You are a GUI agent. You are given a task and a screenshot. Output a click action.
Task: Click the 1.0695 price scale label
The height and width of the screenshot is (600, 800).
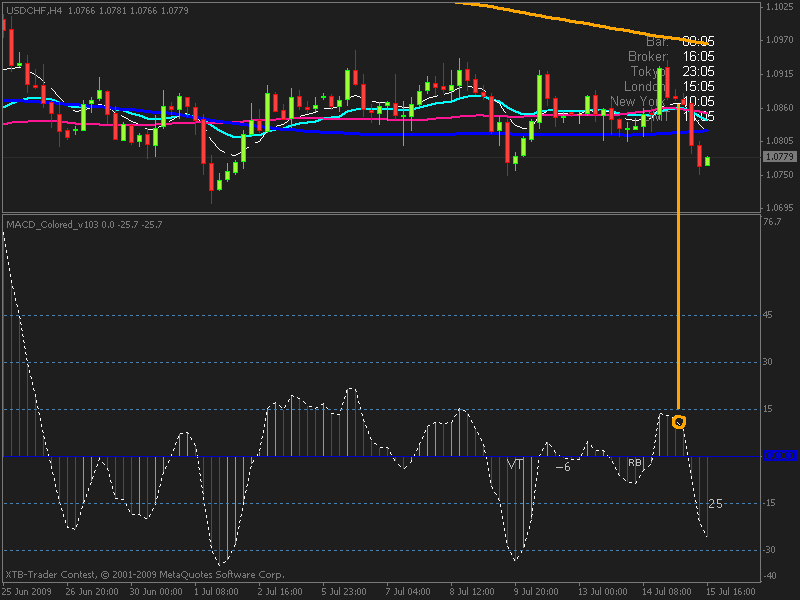pos(780,208)
